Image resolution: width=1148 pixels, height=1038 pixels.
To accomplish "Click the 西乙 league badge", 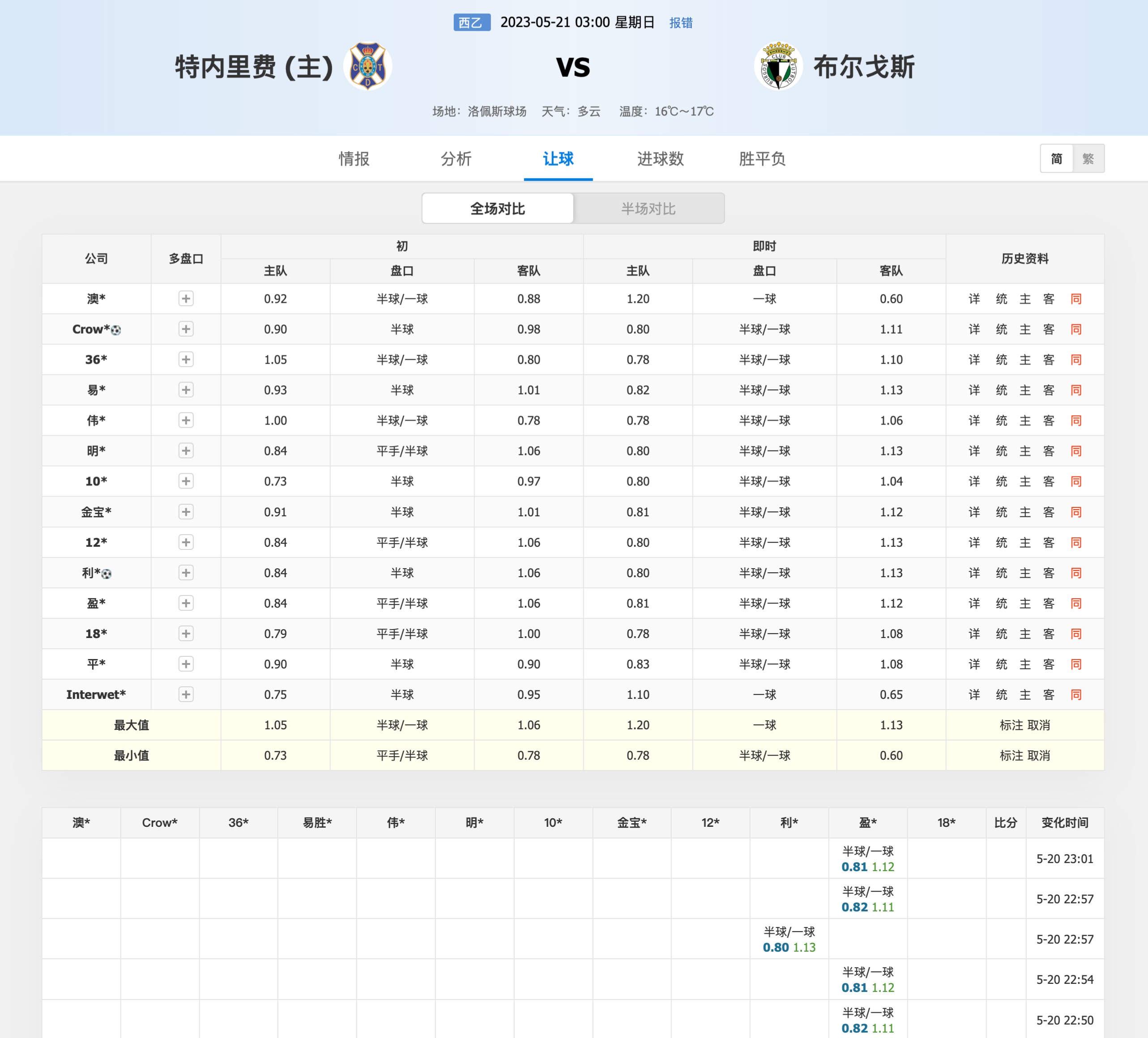I will [x=471, y=23].
